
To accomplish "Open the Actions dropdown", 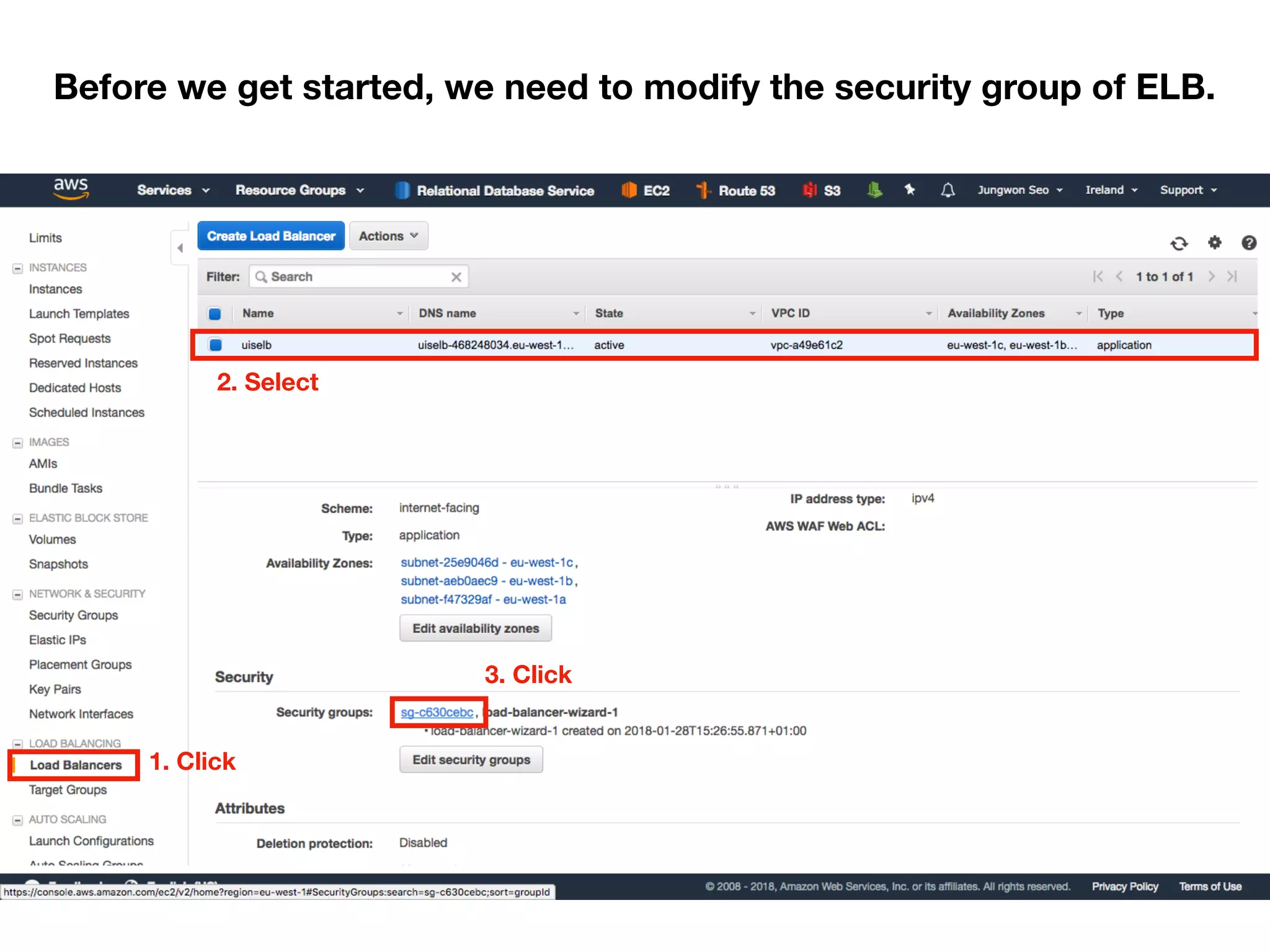I will pos(388,236).
